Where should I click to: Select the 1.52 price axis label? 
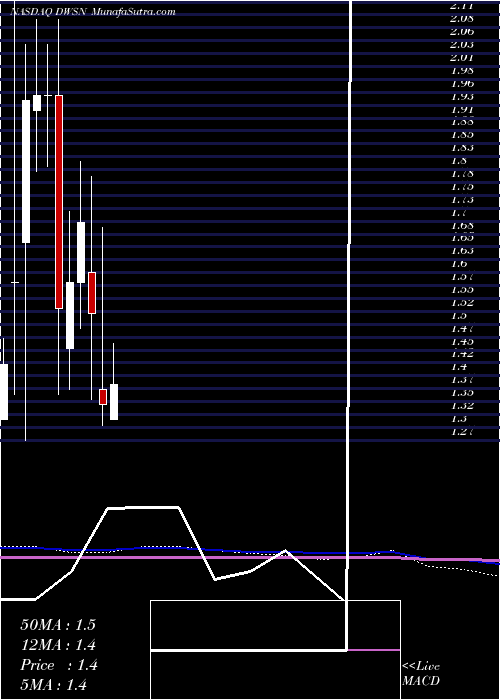tap(462, 302)
